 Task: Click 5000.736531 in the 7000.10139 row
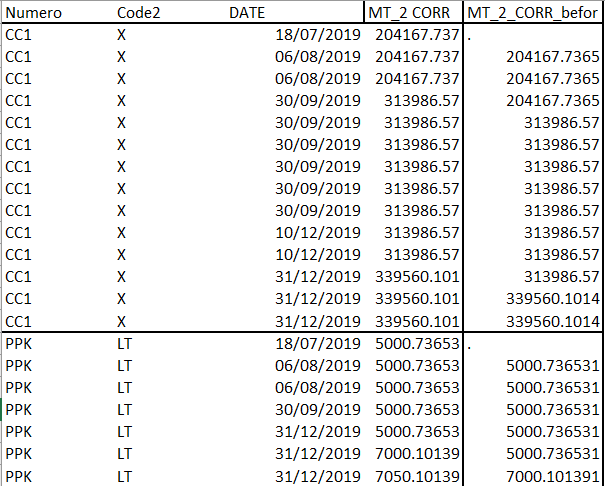553,453
